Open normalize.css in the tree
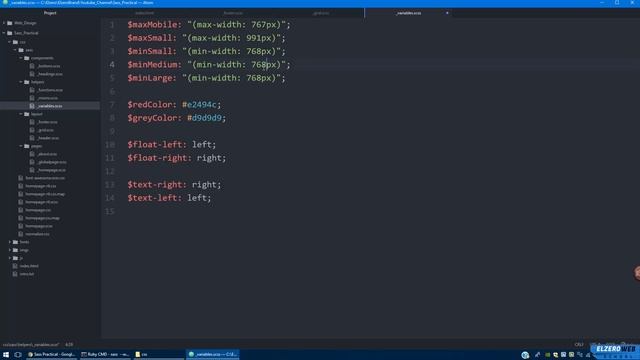This screenshot has height=360, width=640. pos(37,234)
